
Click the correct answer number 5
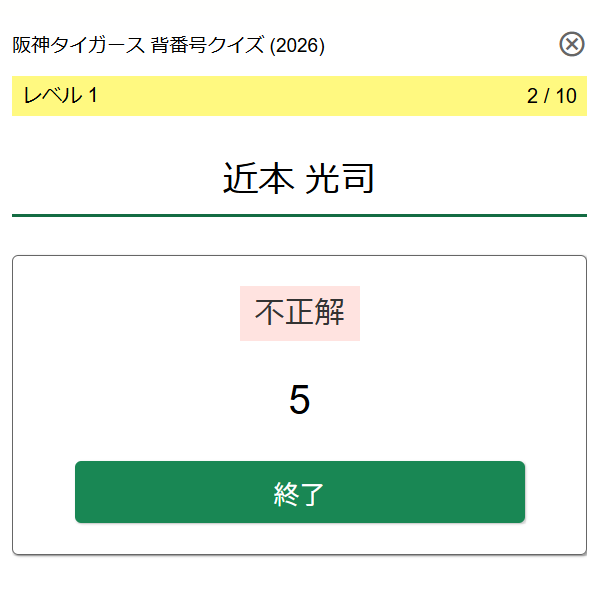pos(300,400)
